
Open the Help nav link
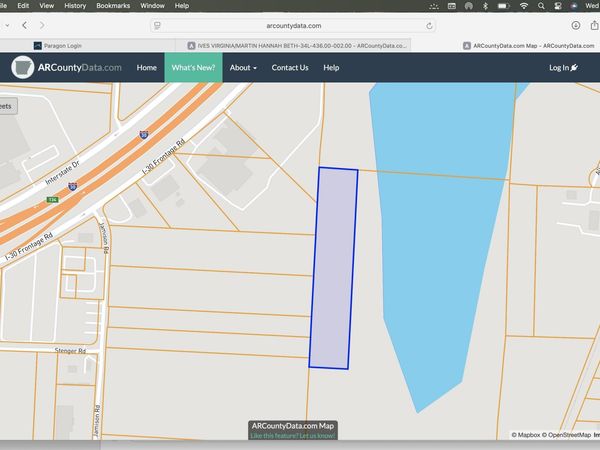[331, 68]
